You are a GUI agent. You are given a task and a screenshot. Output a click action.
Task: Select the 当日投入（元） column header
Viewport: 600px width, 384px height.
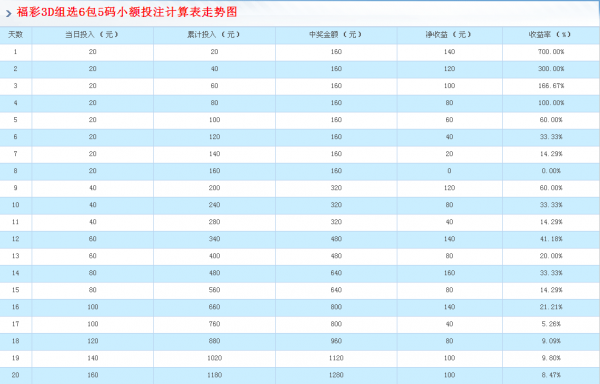click(92, 35)
